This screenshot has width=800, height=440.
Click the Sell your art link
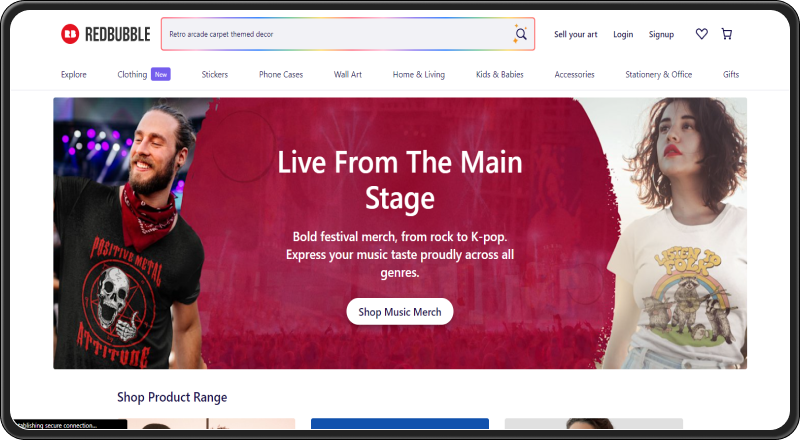[x=576, y=34]
